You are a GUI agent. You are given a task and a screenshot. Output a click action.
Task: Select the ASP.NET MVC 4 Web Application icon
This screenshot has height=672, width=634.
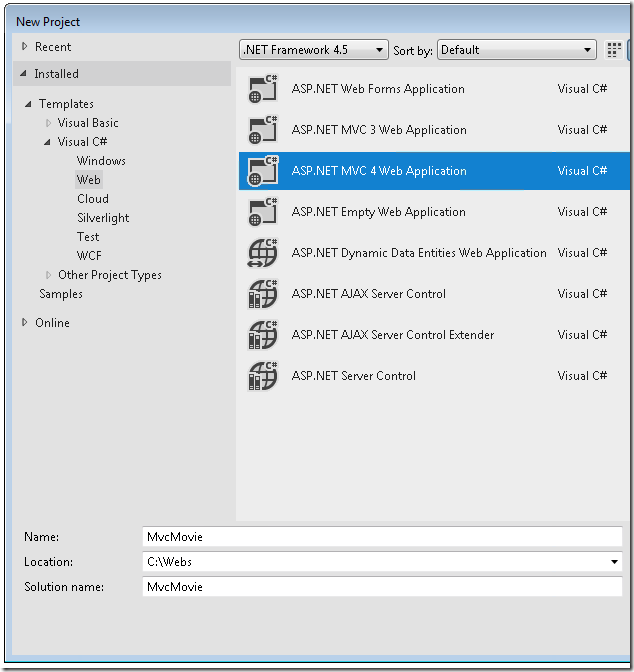[262, 171]
